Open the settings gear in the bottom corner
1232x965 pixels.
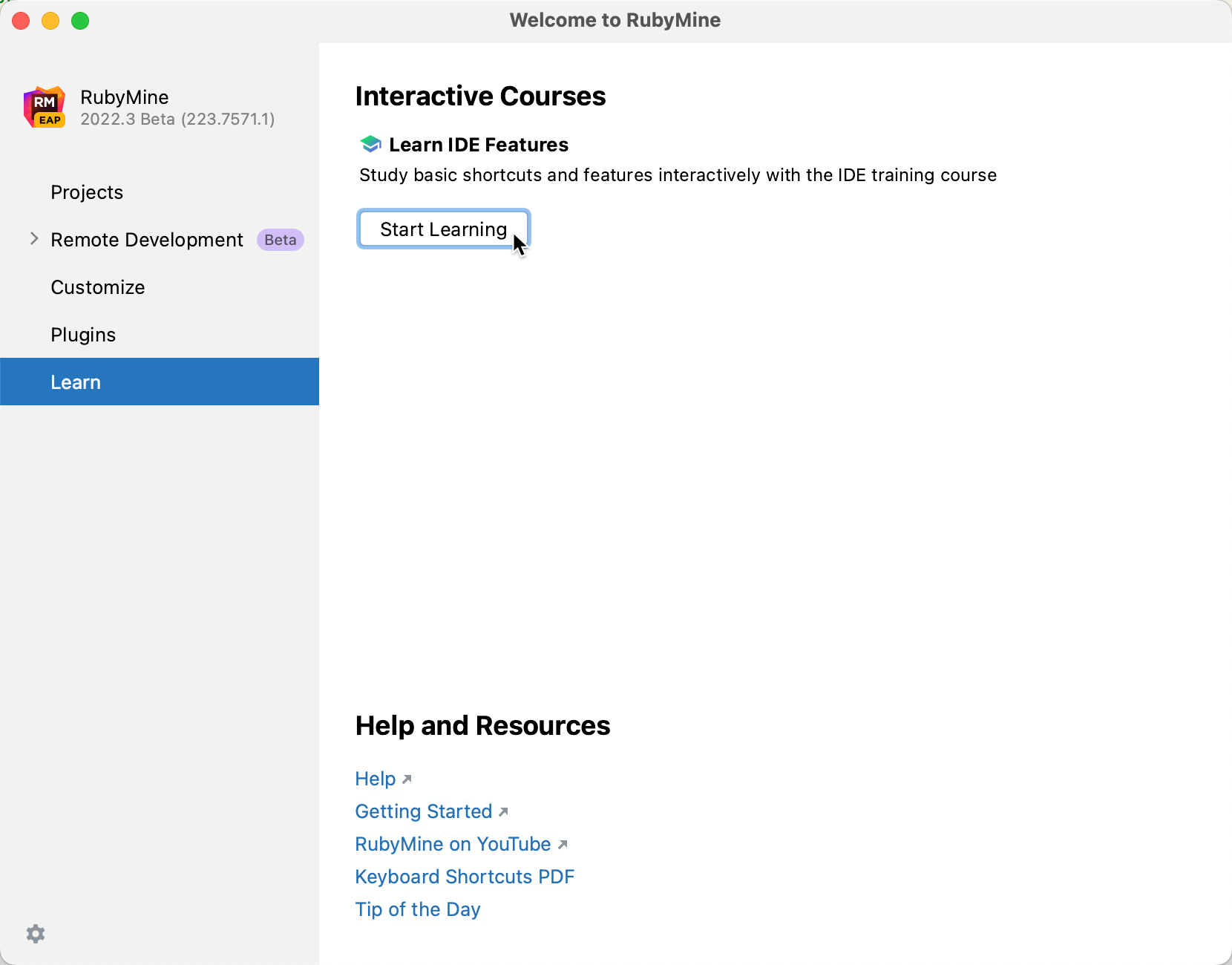point(36,933)
